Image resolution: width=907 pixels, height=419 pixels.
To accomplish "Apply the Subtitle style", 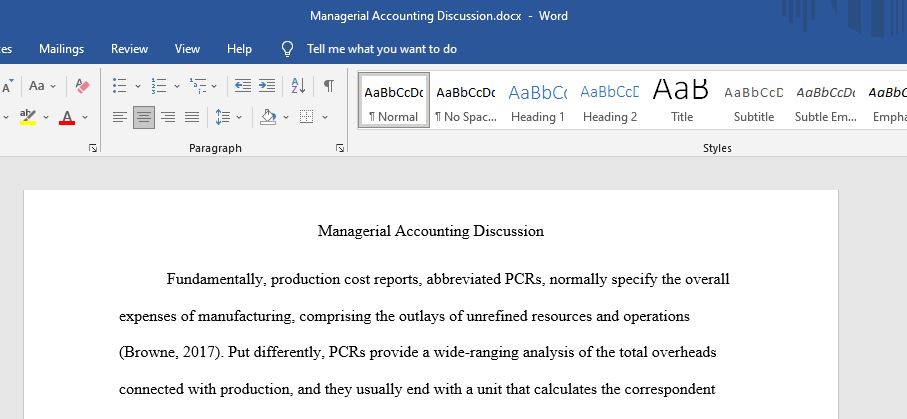I will [754, 99].
